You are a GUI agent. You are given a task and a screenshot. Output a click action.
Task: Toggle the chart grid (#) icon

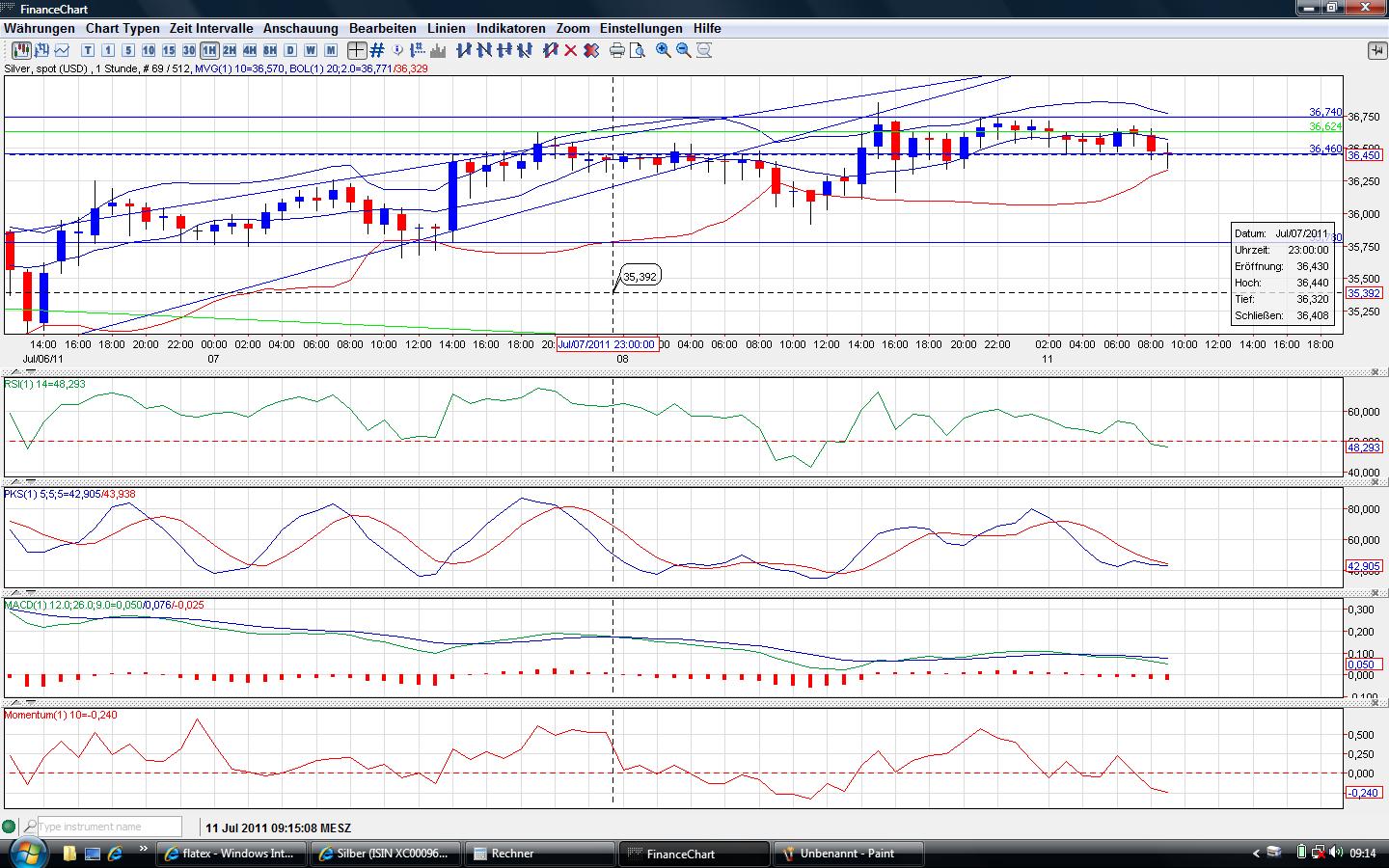point(377,50)
